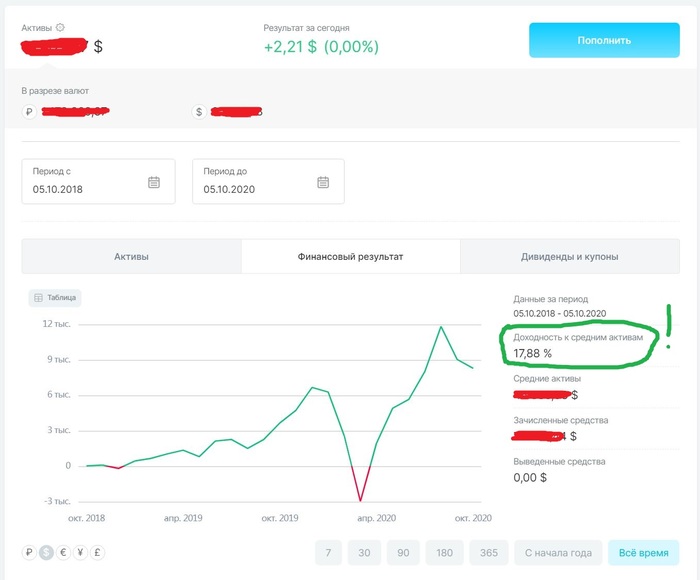Select dollar $ as chart currency
The width and height of the screenshot is (700, 580).
point(46,552)
